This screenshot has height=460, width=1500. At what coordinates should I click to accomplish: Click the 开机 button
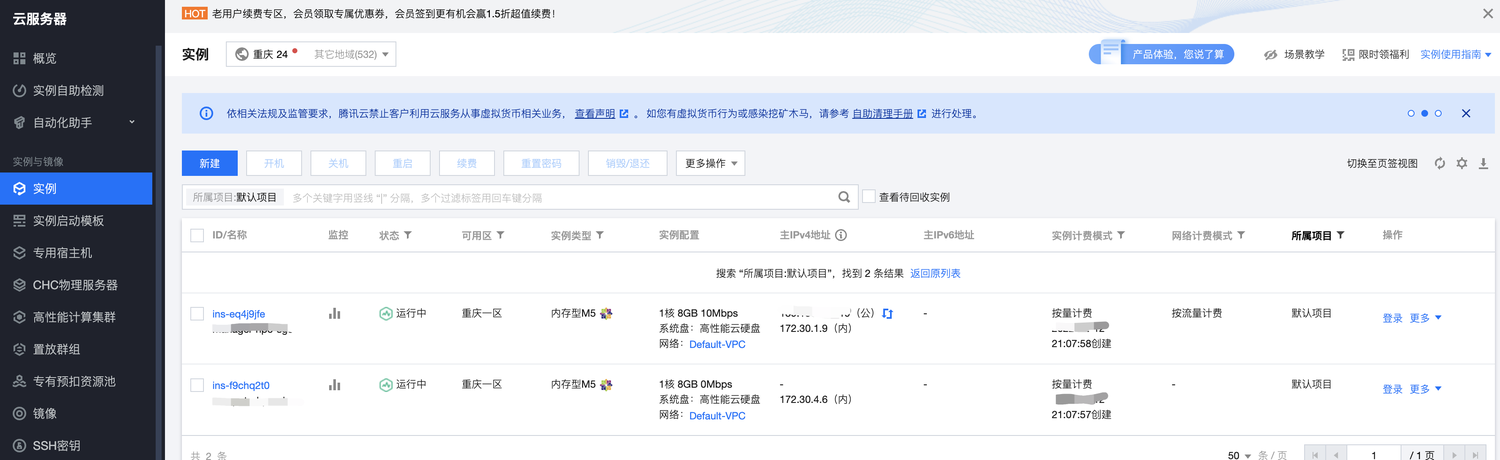(x=274, y=163)
